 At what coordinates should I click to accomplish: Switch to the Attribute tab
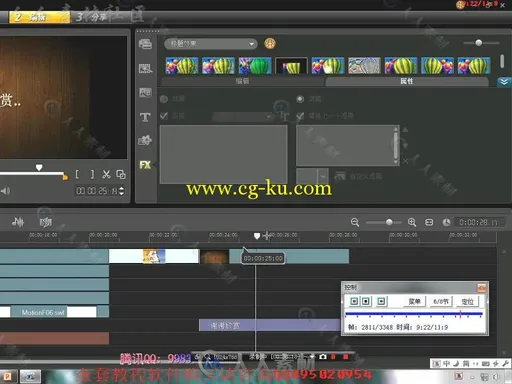pyautogui.click(x=407, y=81)
